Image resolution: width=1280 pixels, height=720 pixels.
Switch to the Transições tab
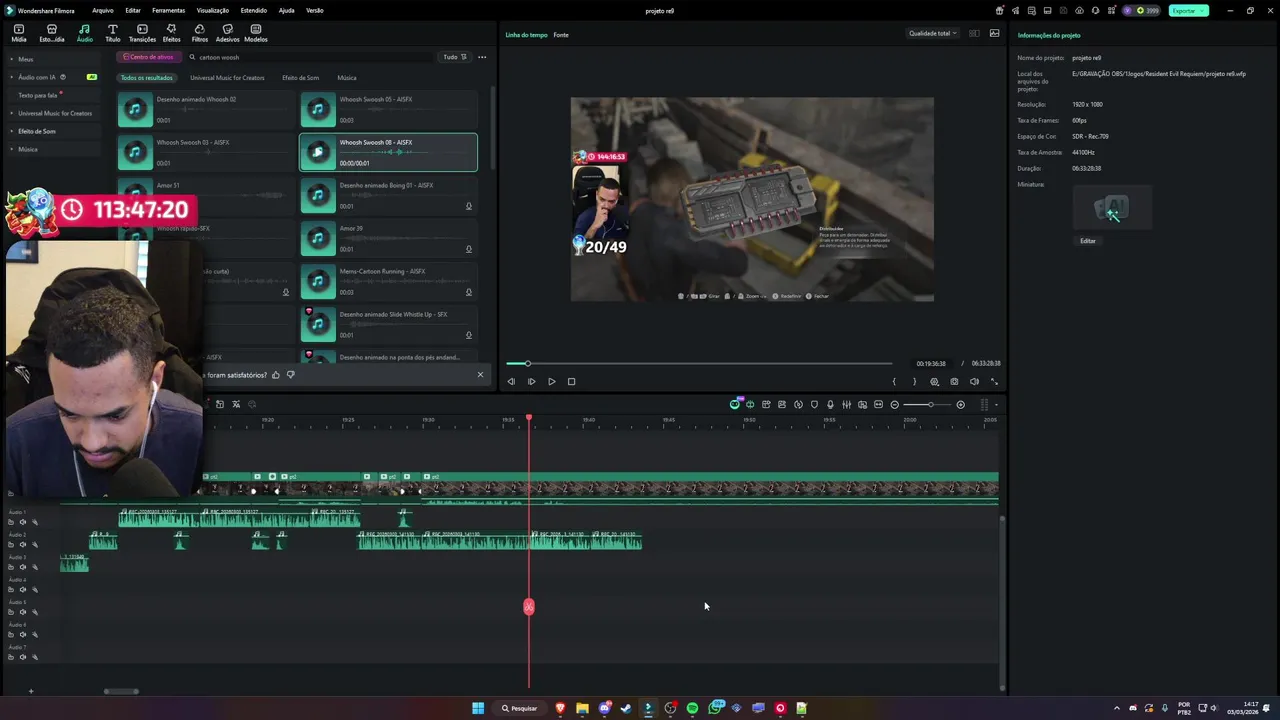pyautogui.click(x=142, y=33)
